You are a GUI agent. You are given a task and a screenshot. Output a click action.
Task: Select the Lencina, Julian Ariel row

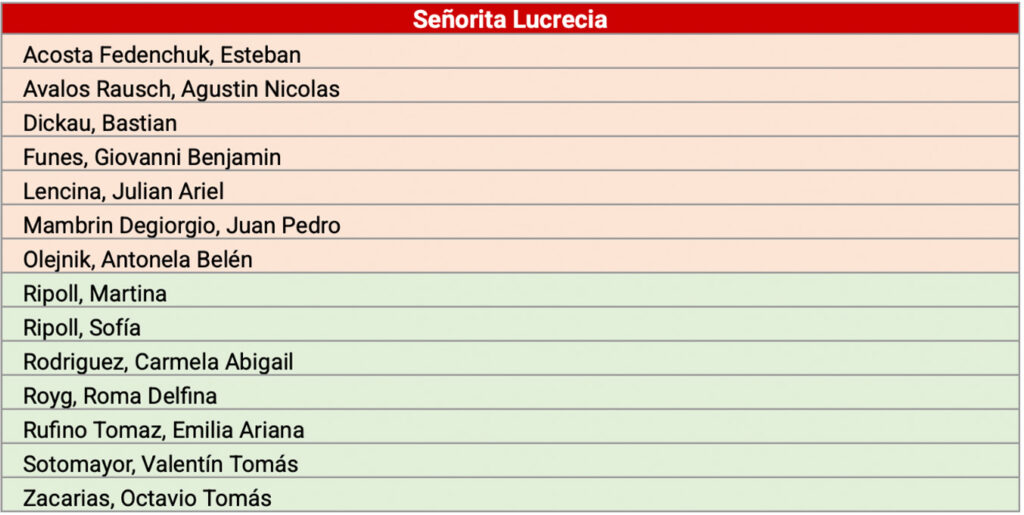pyautogui.click(x=123, y=191)
